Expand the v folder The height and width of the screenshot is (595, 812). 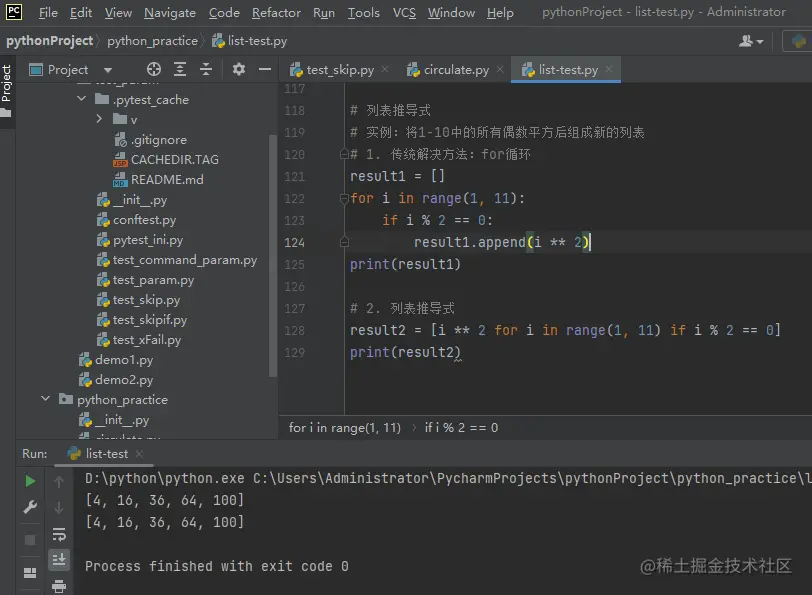pos(99,119)
